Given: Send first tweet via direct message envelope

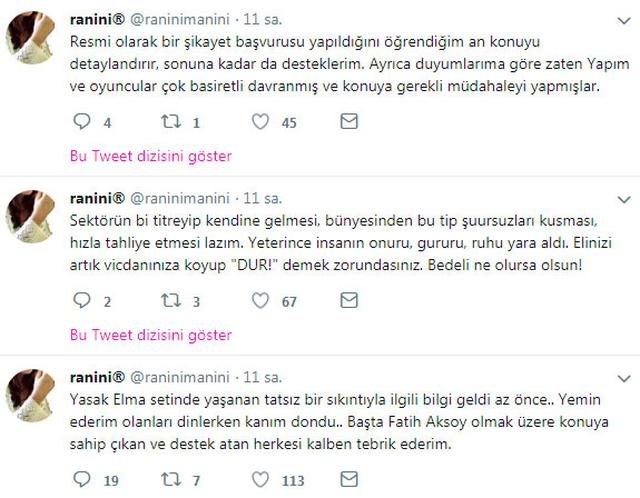Looking at the screenshot, I should tap(348, 122).
